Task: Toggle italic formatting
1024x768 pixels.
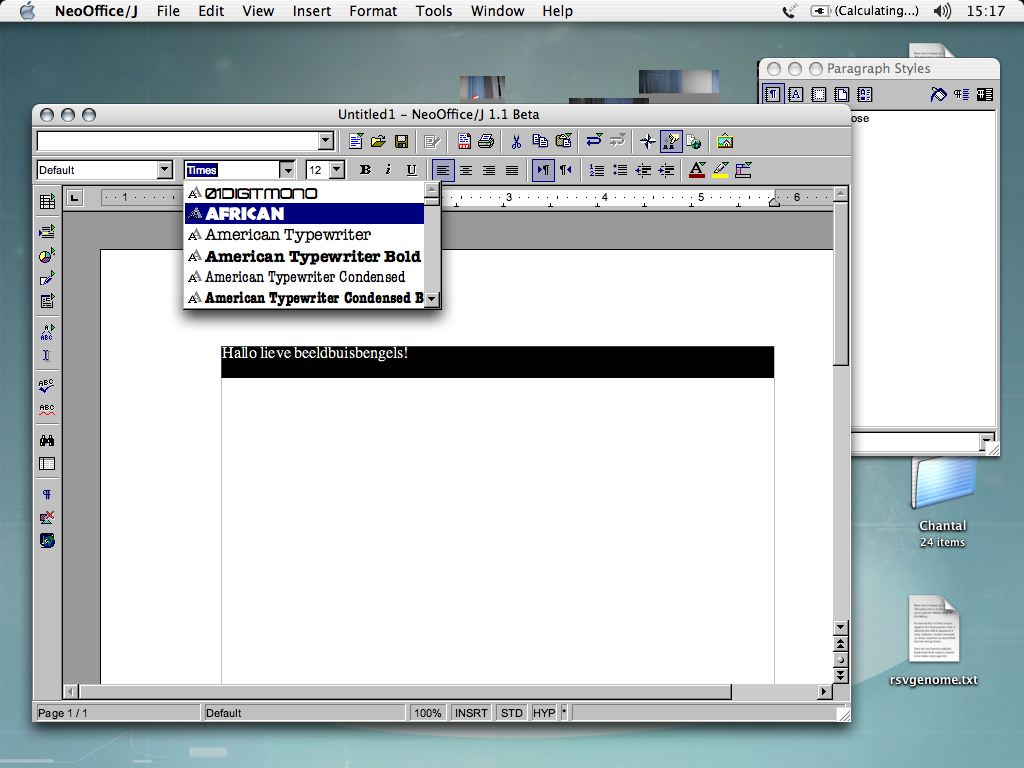Action: [388, 170]
